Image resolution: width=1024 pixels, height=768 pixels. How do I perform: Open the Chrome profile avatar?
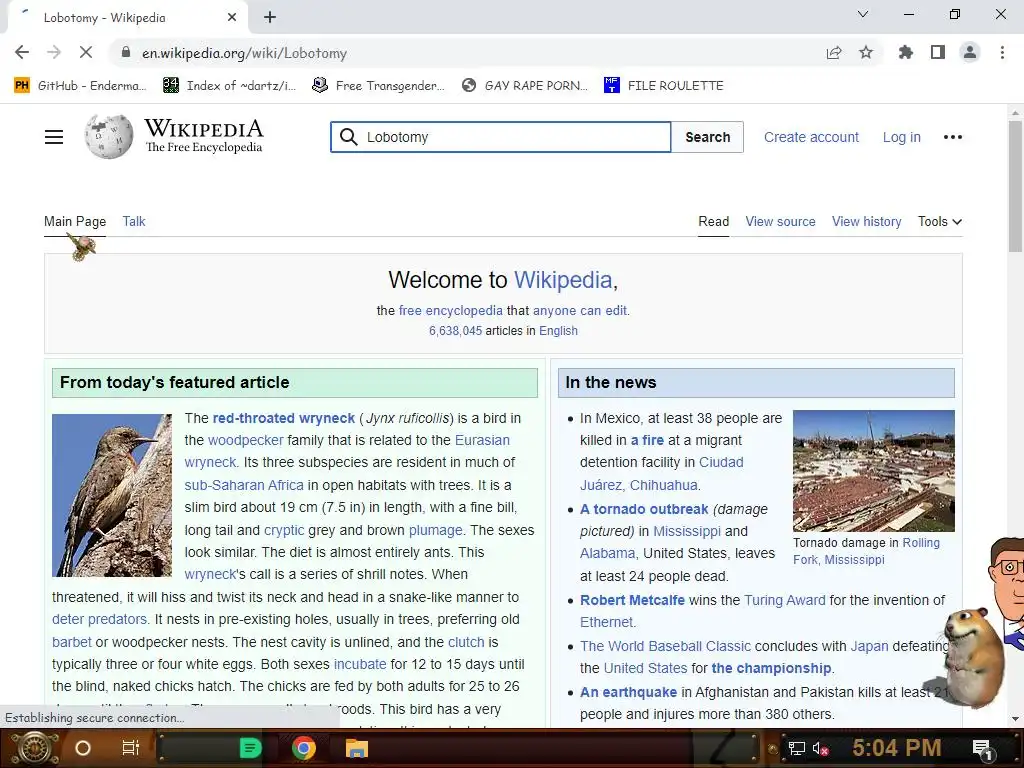(x=970, y=52)
